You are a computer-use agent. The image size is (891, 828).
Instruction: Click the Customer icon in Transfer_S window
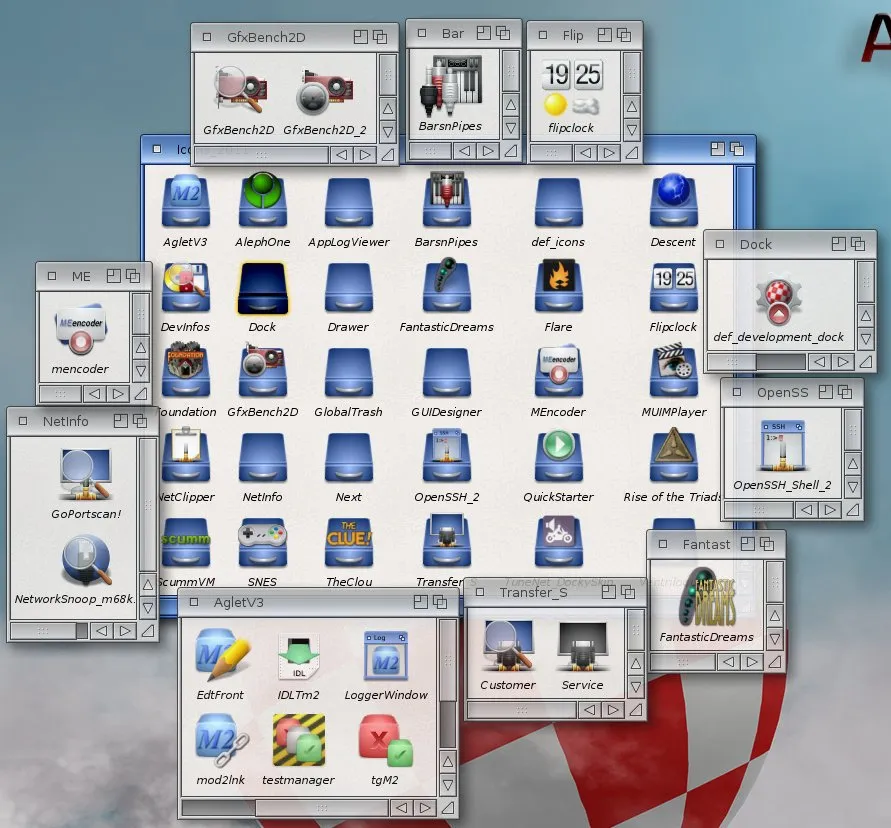[507, 645]
